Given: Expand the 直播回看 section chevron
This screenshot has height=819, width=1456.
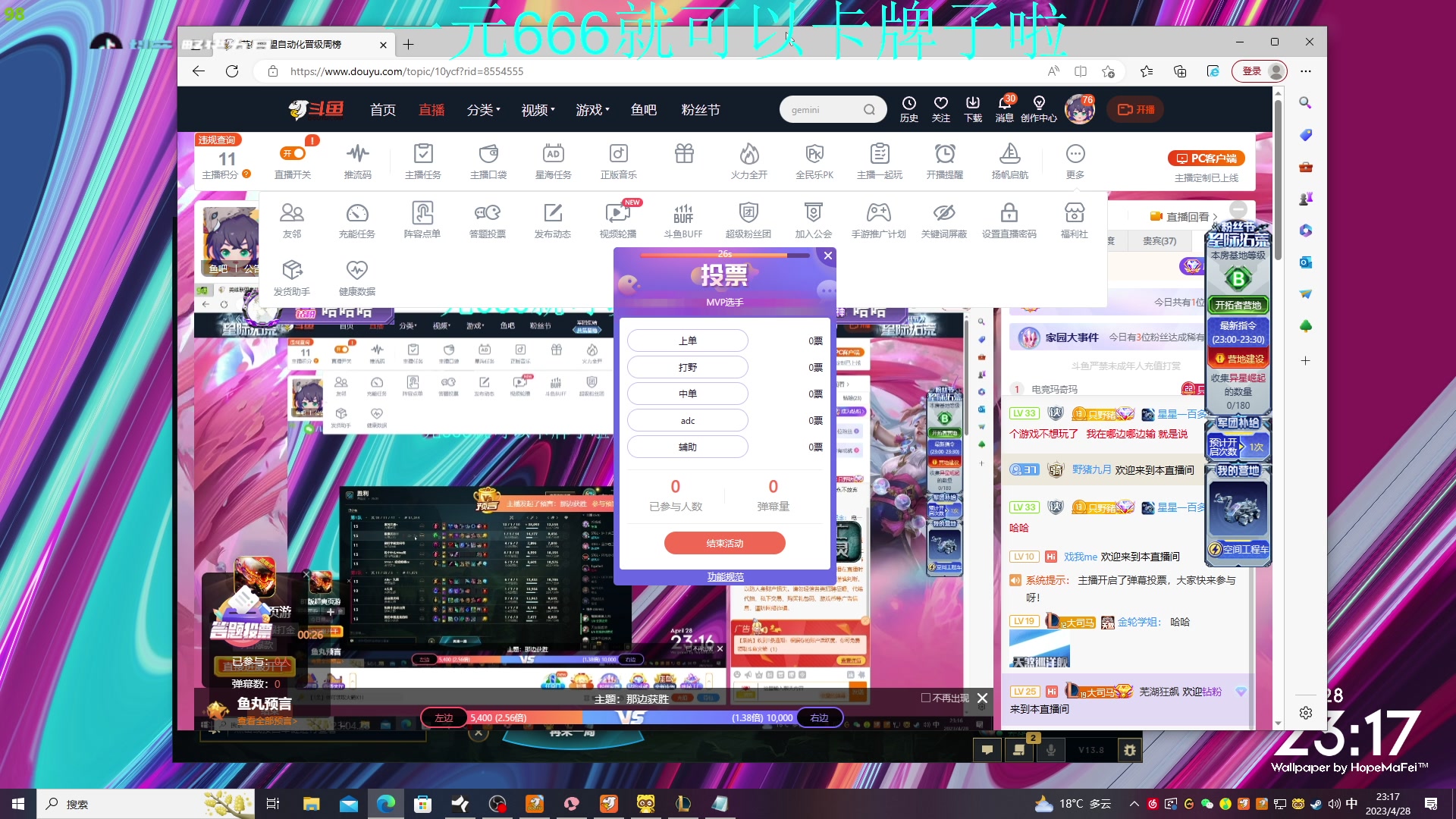Looking at the screenshot, I should coord(1214,216).
